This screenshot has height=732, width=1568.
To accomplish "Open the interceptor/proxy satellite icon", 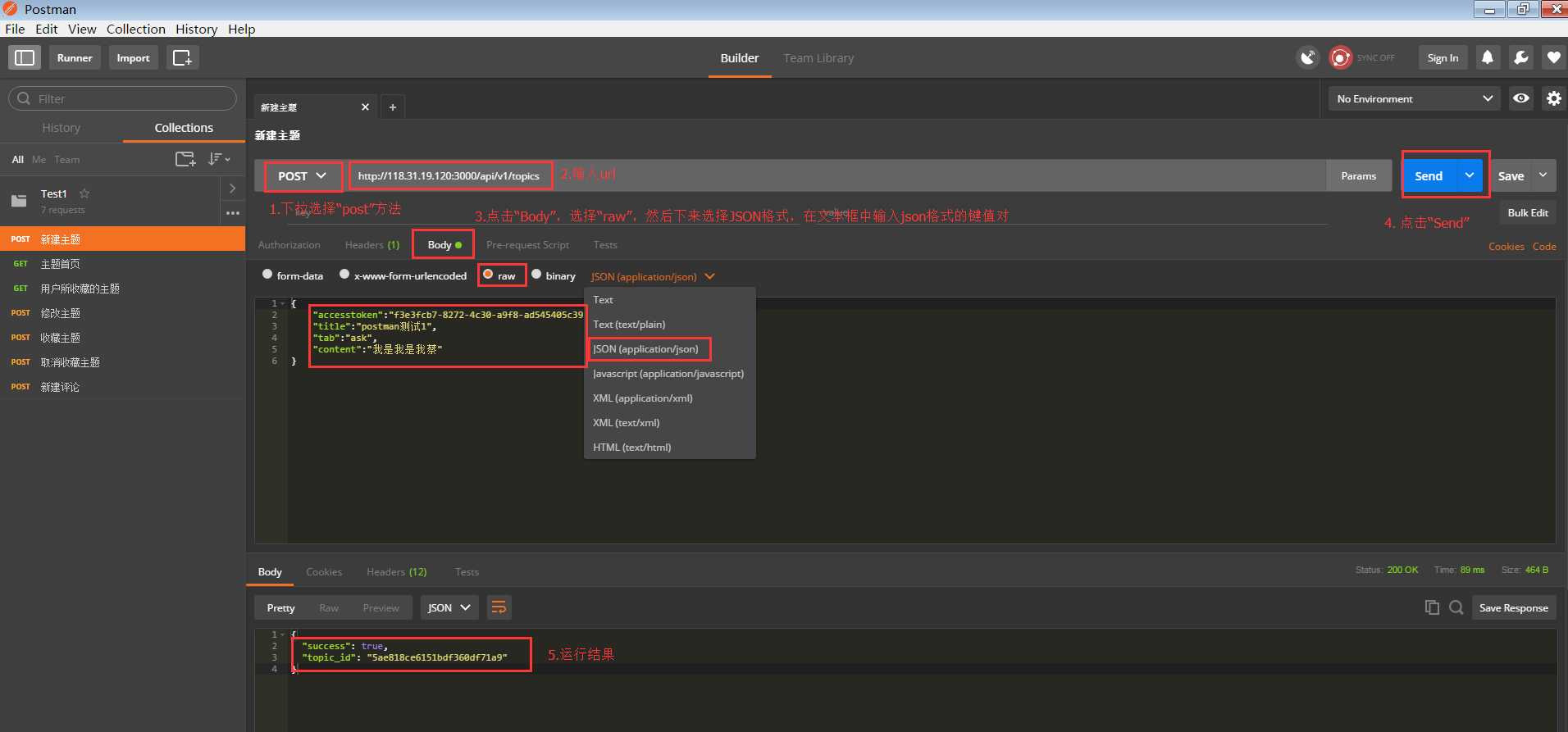I will [1307, 57].
